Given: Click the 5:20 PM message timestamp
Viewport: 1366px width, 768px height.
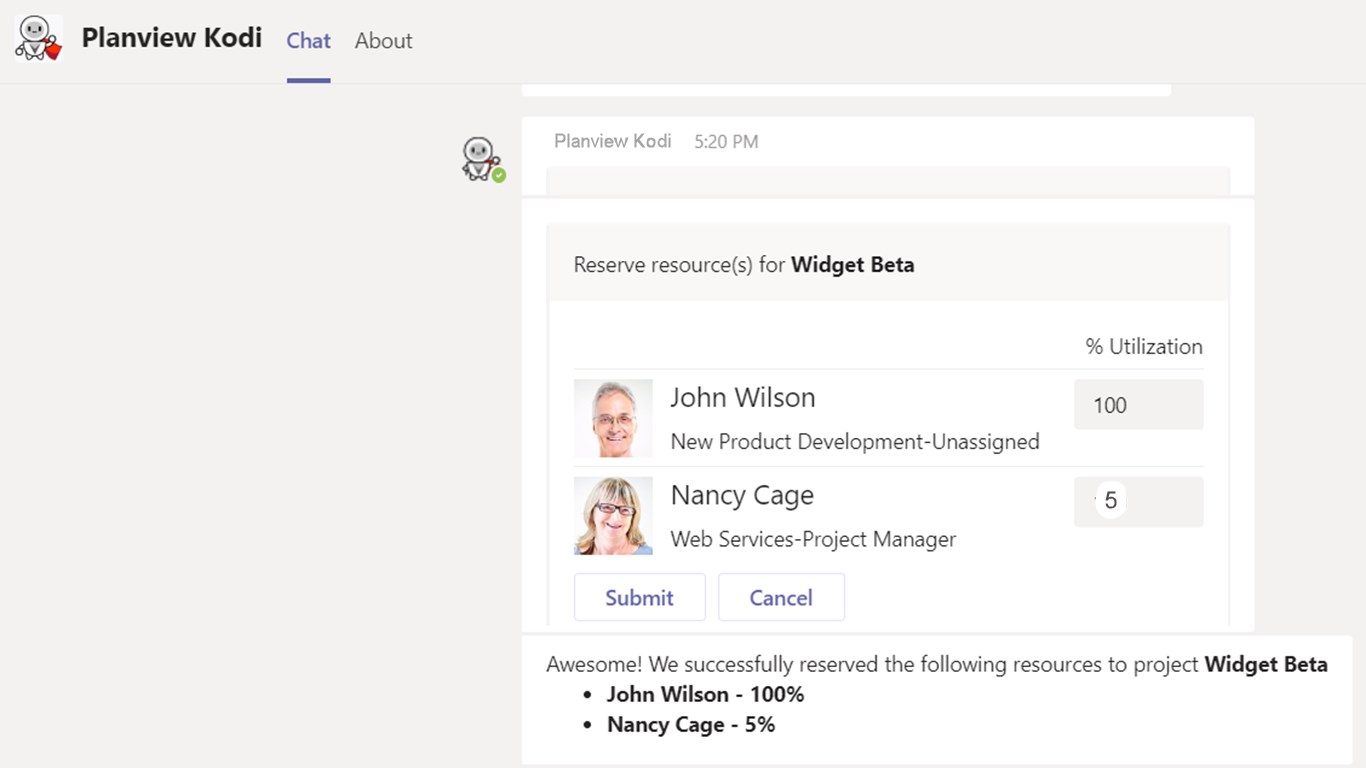Looking at the screenshot, I should click(726, 142).
